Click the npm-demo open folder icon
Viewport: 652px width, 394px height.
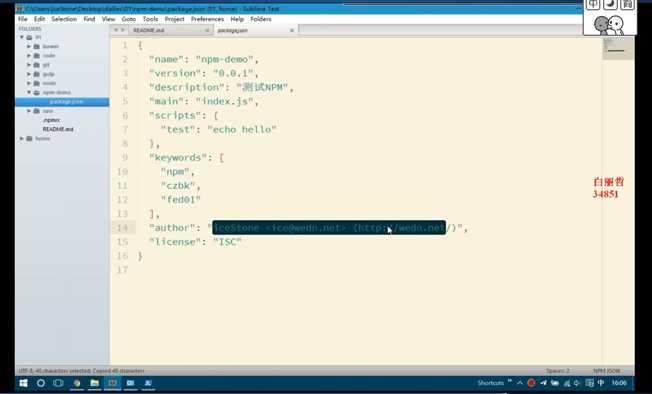point(37,92)
